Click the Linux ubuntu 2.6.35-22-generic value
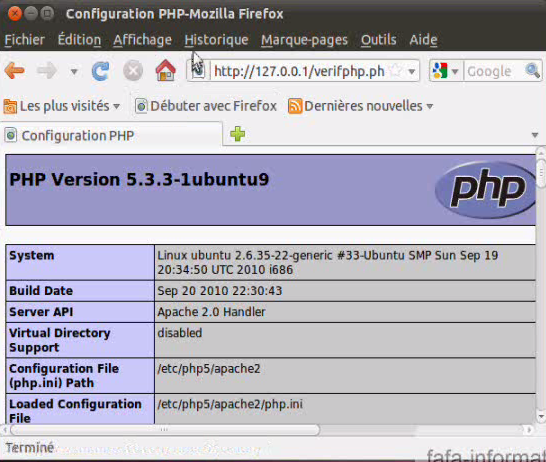Viewport: 546px width, 462px height. (328, 263)
